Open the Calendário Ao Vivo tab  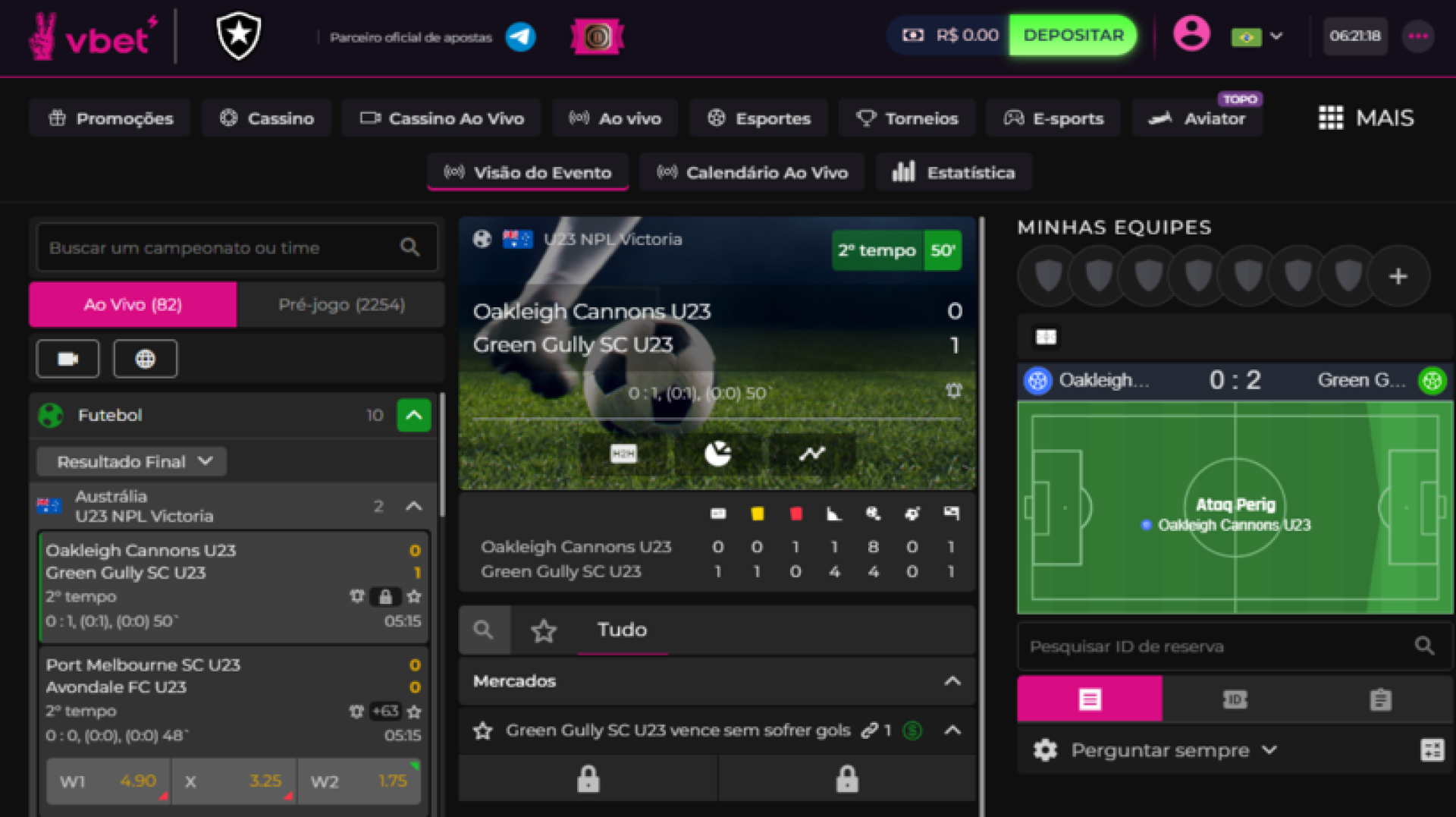pyautogui.click(x=752, y=172)
